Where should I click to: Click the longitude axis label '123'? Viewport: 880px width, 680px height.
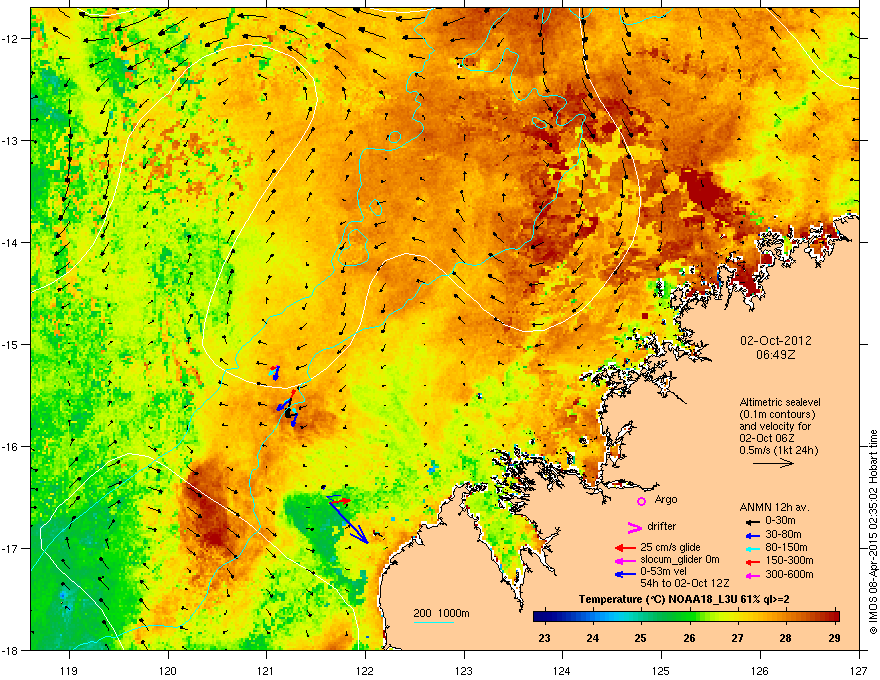(464, 670)
